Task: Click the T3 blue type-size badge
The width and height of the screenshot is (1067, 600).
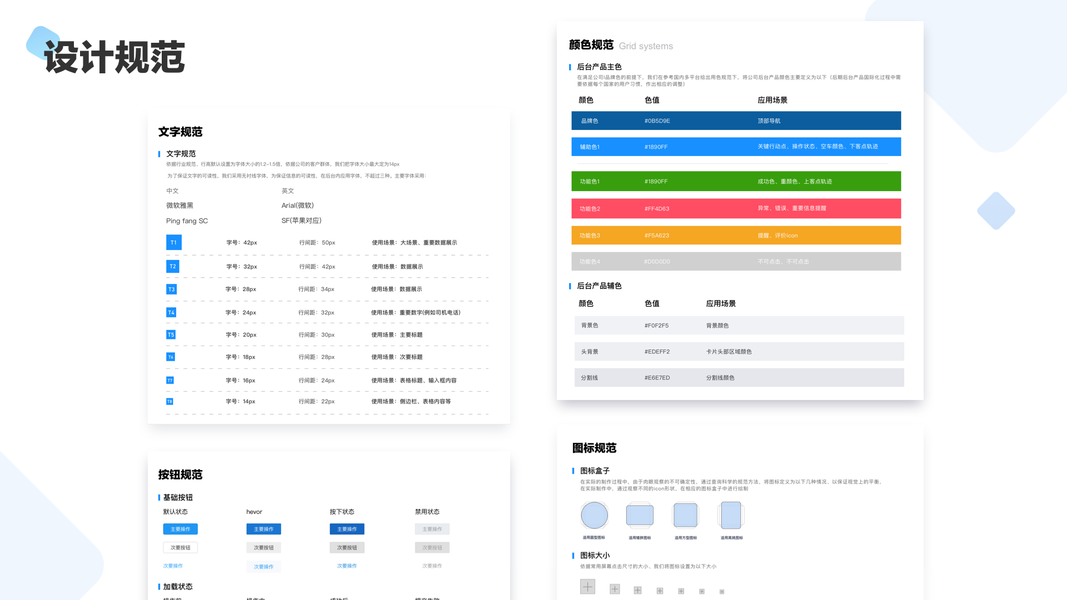Action: click(x=171, y=289)
